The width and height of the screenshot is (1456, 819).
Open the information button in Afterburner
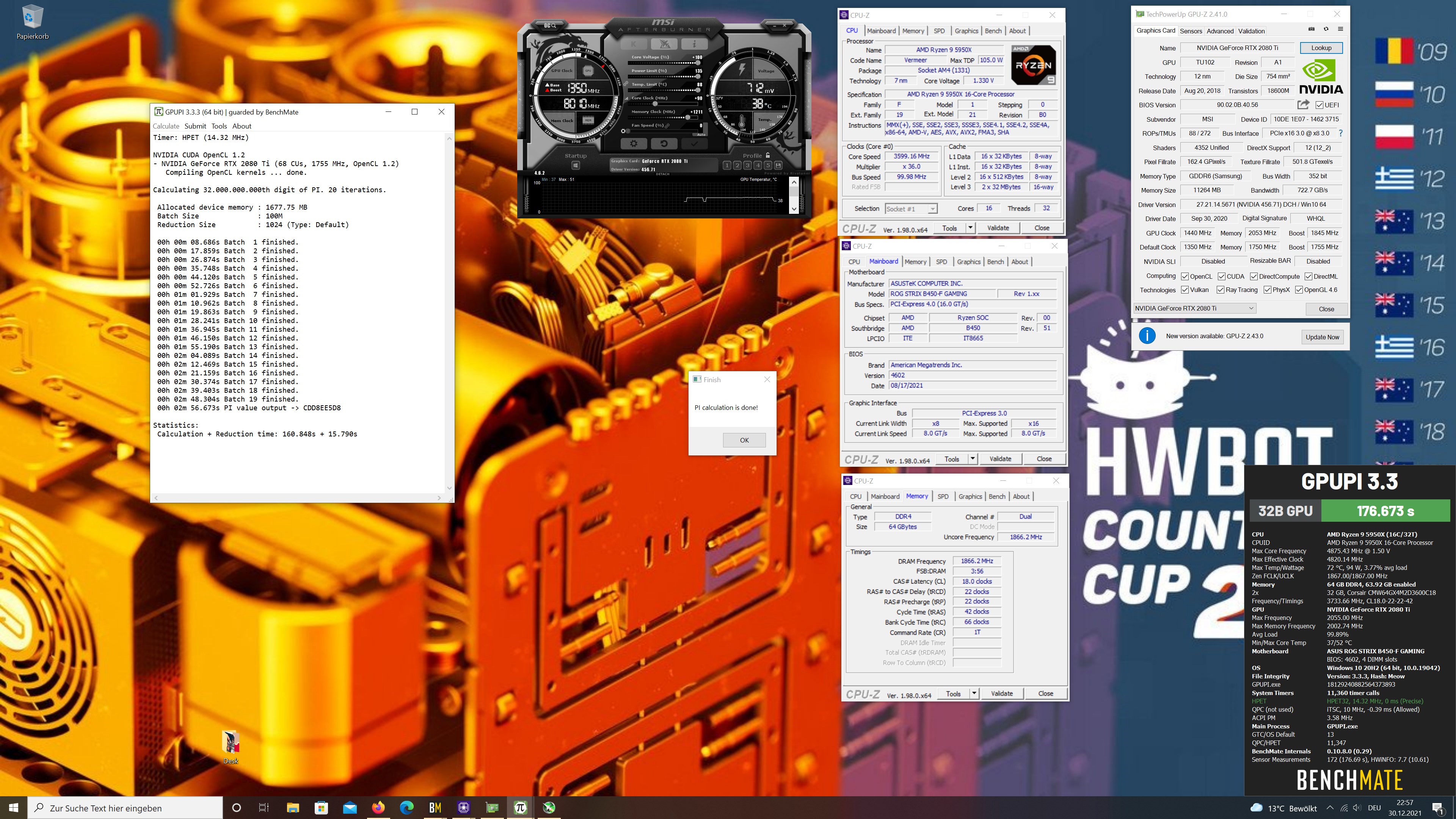694,44
